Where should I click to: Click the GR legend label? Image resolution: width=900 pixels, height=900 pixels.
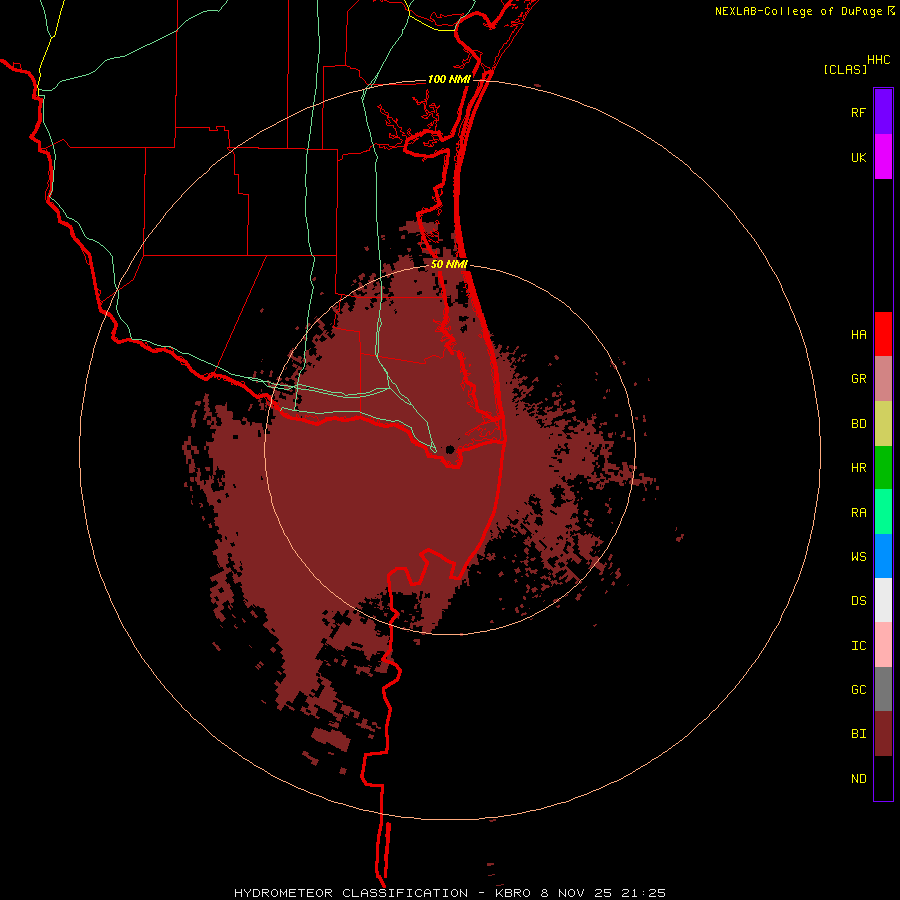point(858,379)
